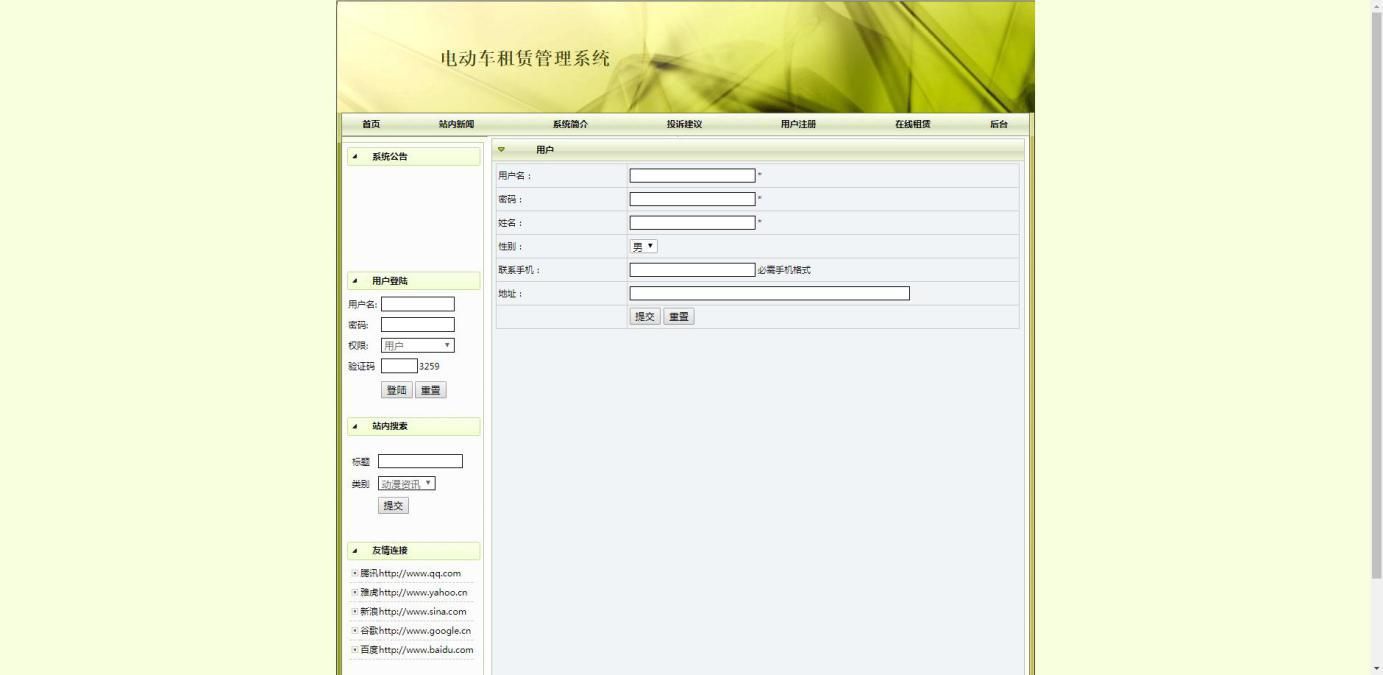Focus the 姓名 input field
This screenshot has height=675, width=1383.
692,223
